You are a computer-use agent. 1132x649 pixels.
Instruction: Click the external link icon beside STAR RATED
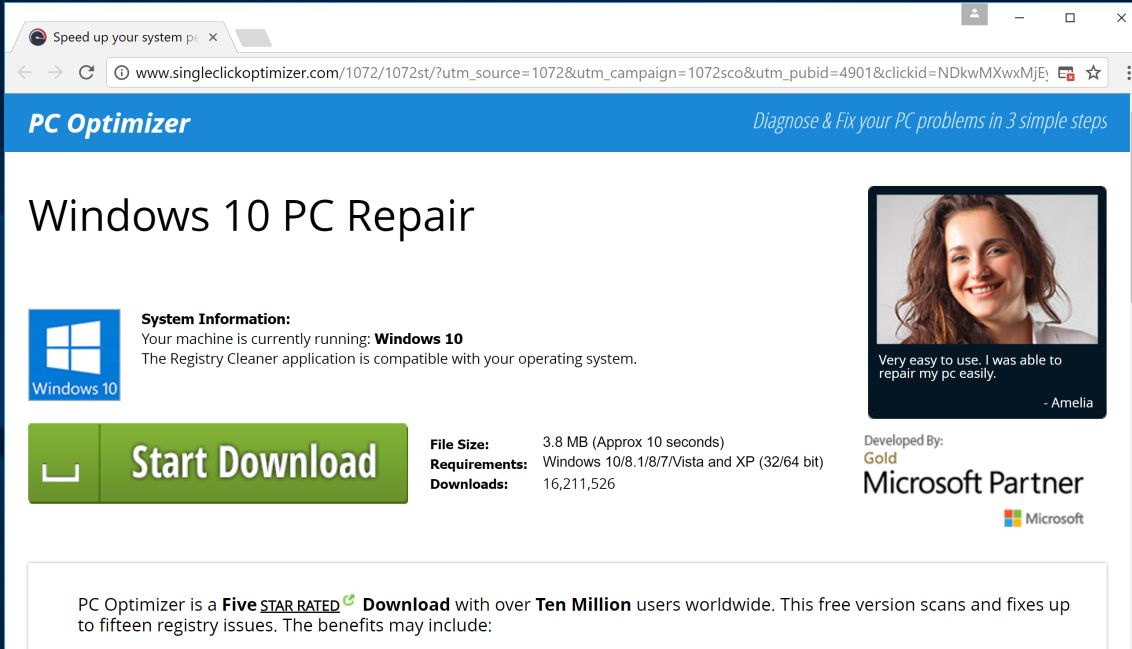click(x=349, y=600)
